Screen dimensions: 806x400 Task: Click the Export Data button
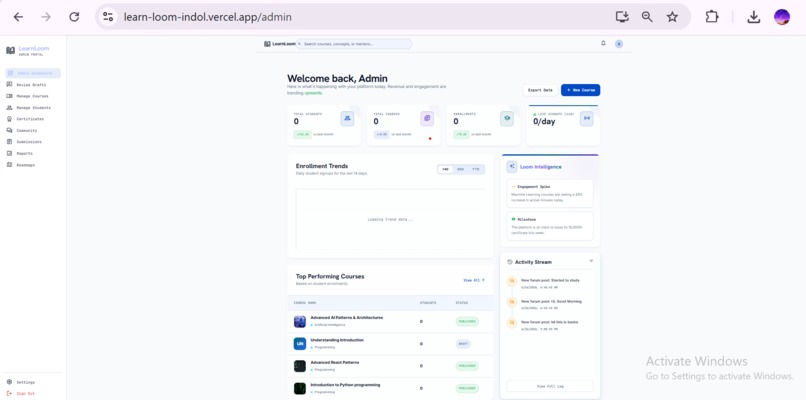click(540, 90)
